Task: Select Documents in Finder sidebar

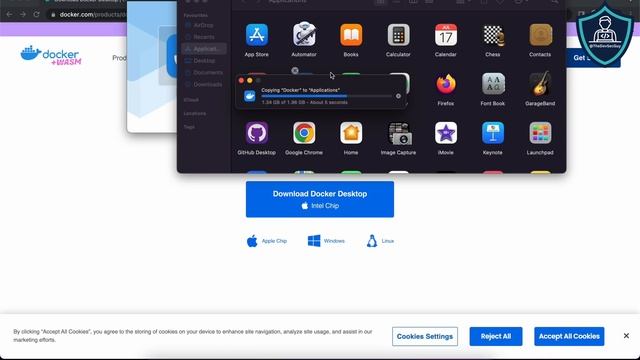Action: (x=204, y=73)
